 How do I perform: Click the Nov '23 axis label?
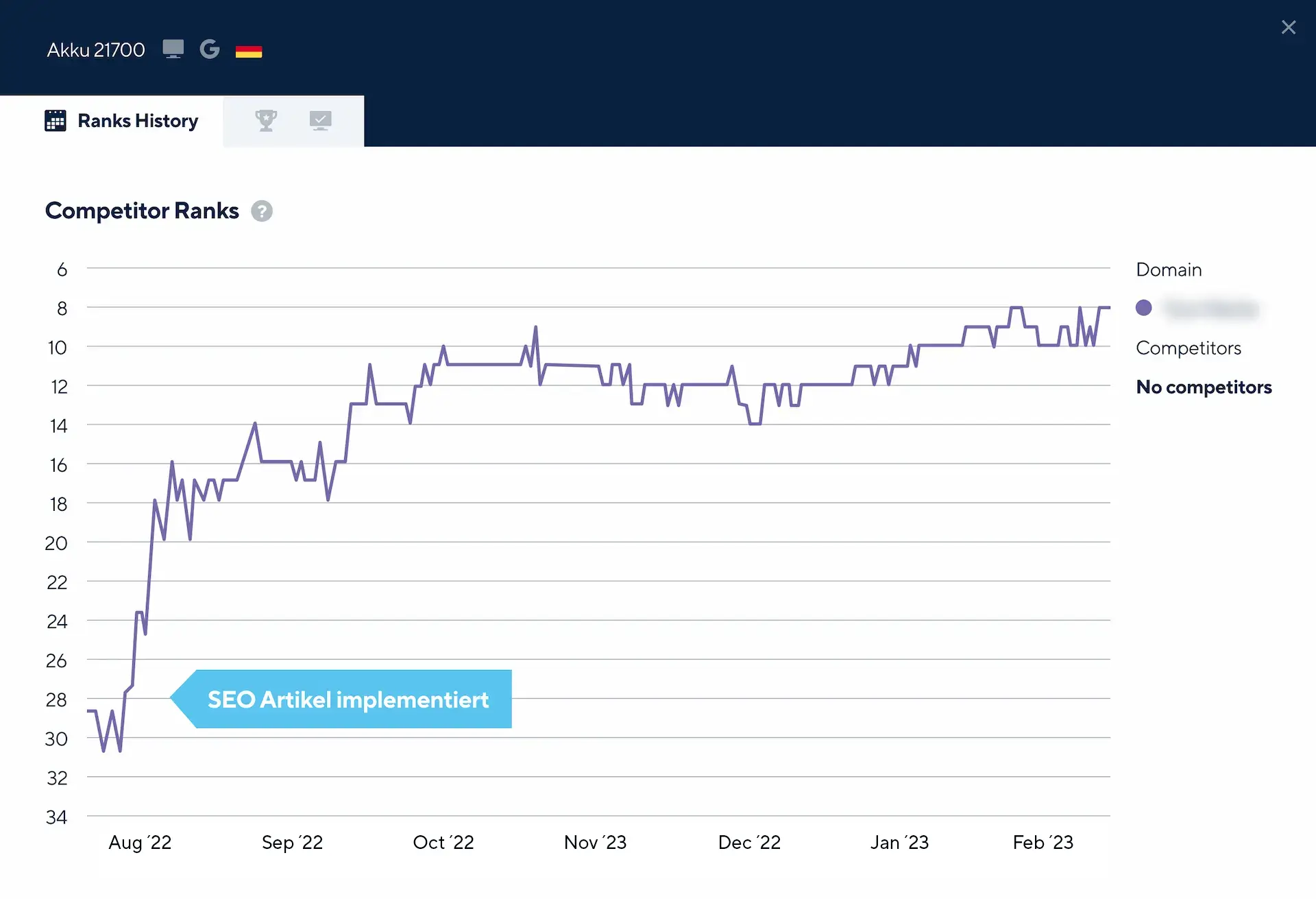click(x=596, y=843)
